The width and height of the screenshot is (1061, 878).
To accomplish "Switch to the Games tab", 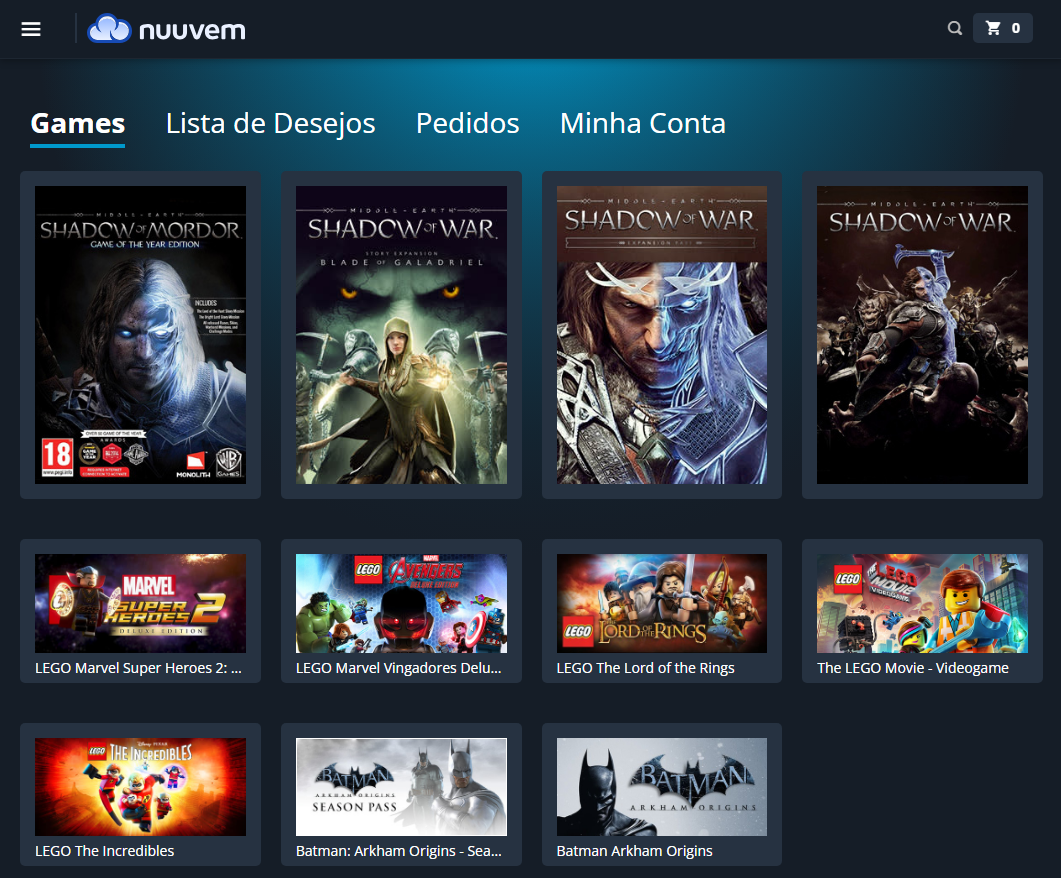I will (x=78, y=124).
